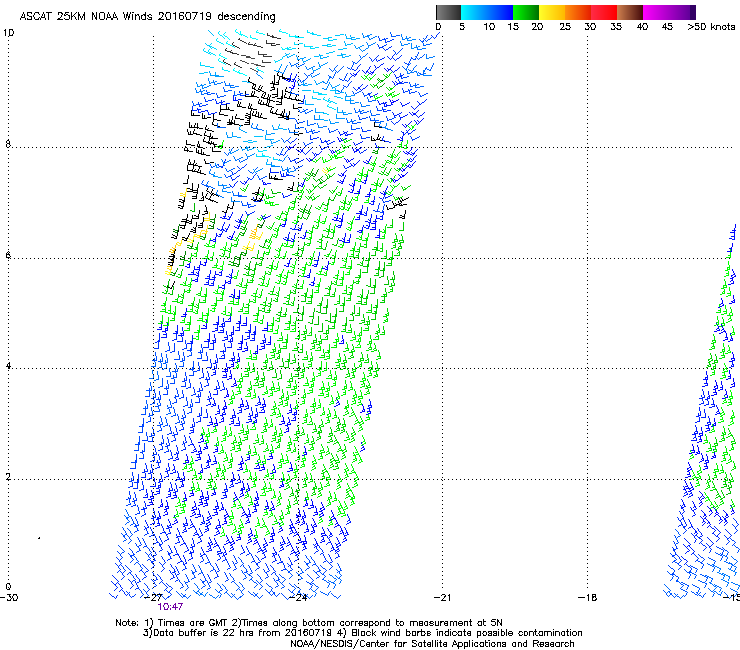Click the "NOAA/NESDIS/Center for Satellite Applications and Research" credit
Image resolution: width=740 pixels, height=650 pixels.
pyautogui.click(x=432, y=644)
